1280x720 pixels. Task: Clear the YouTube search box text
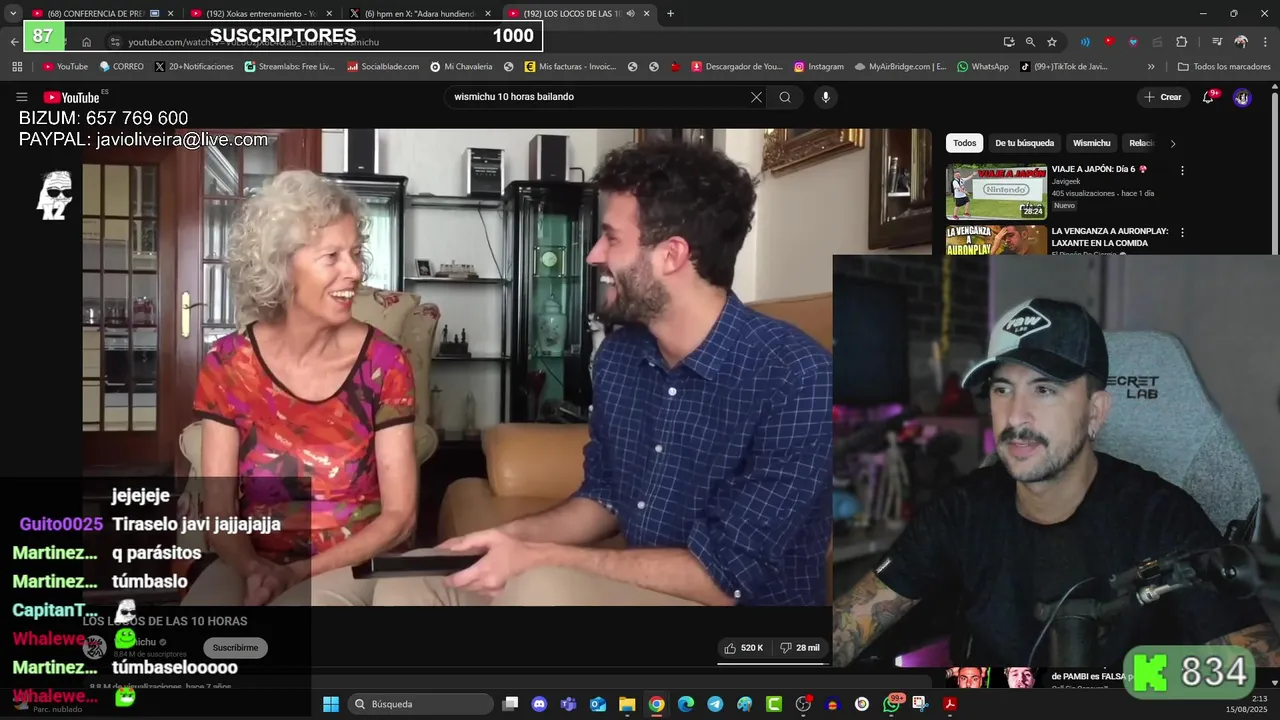(756, 97)
